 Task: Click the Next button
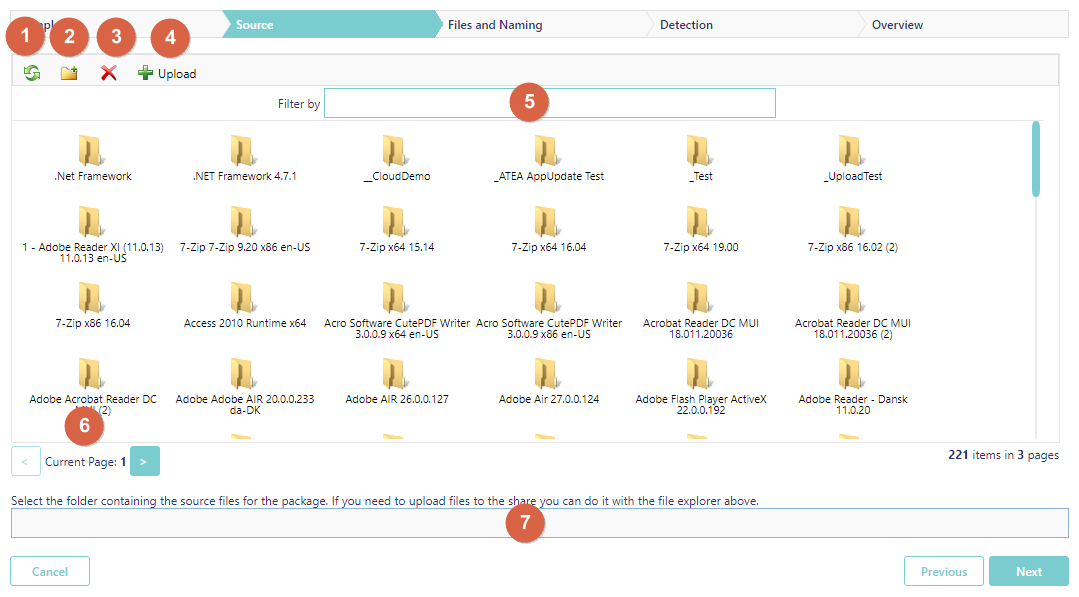click(1028, 571)
